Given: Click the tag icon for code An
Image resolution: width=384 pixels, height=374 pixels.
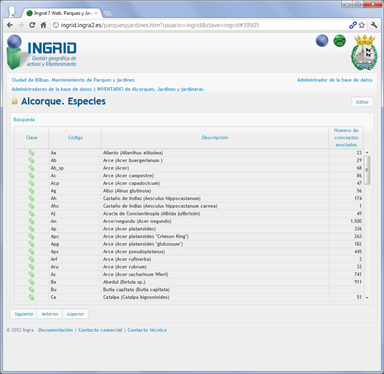Looking at the screenshot, I should [31, 221].
